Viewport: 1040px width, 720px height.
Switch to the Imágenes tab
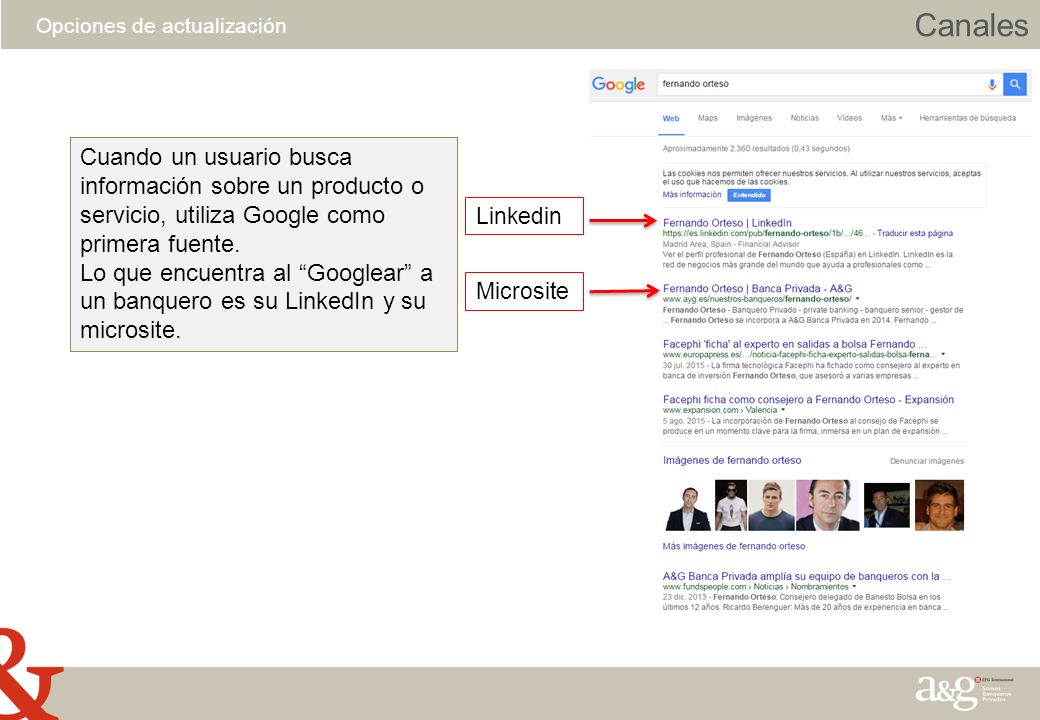click(x=754, y=118)
